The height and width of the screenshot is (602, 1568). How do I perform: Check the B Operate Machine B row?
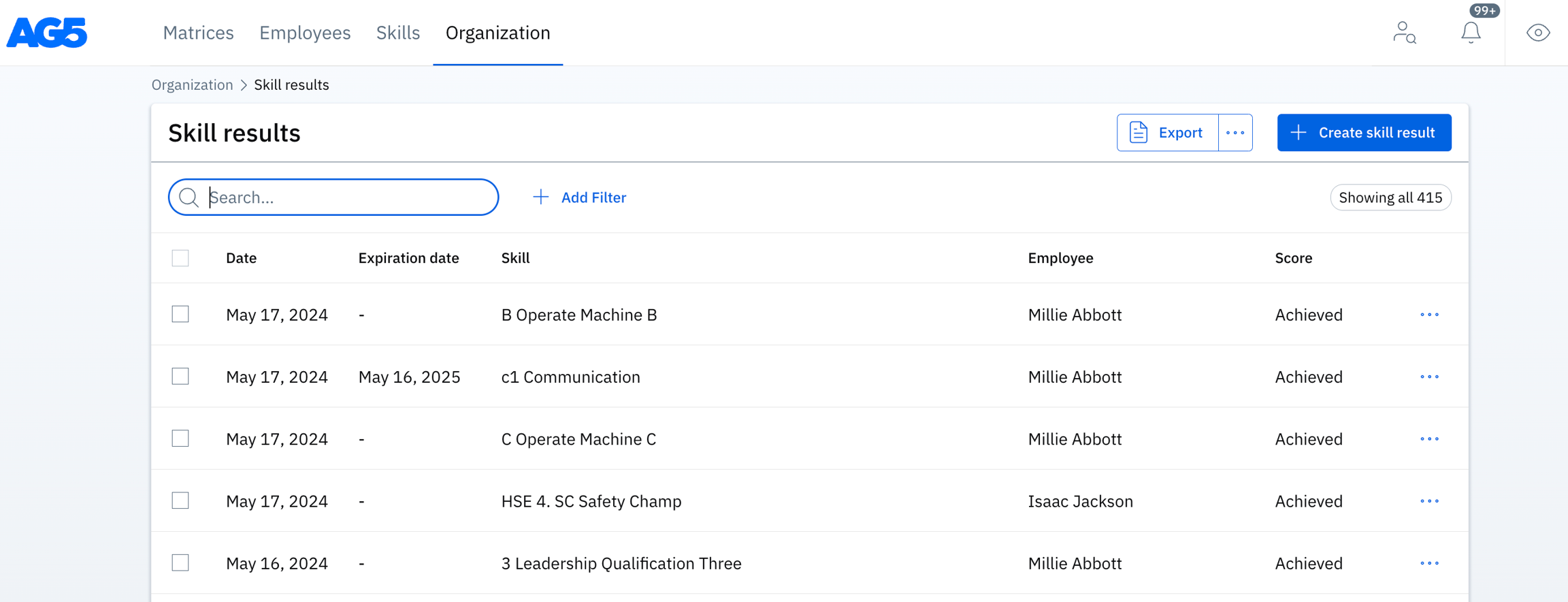point(180,314)
